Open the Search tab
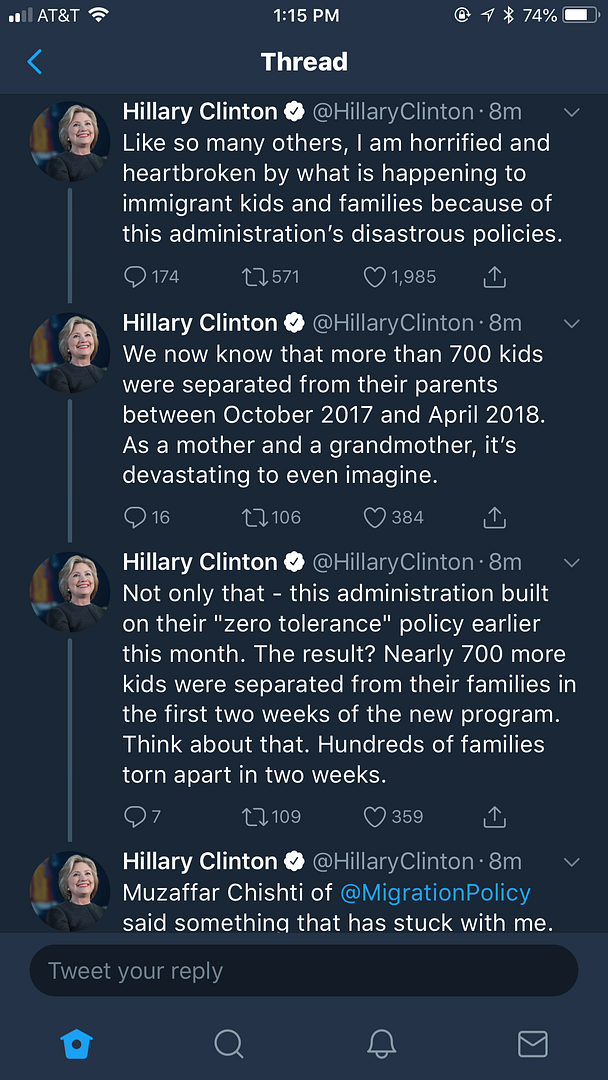 (x=229, y=1044)
